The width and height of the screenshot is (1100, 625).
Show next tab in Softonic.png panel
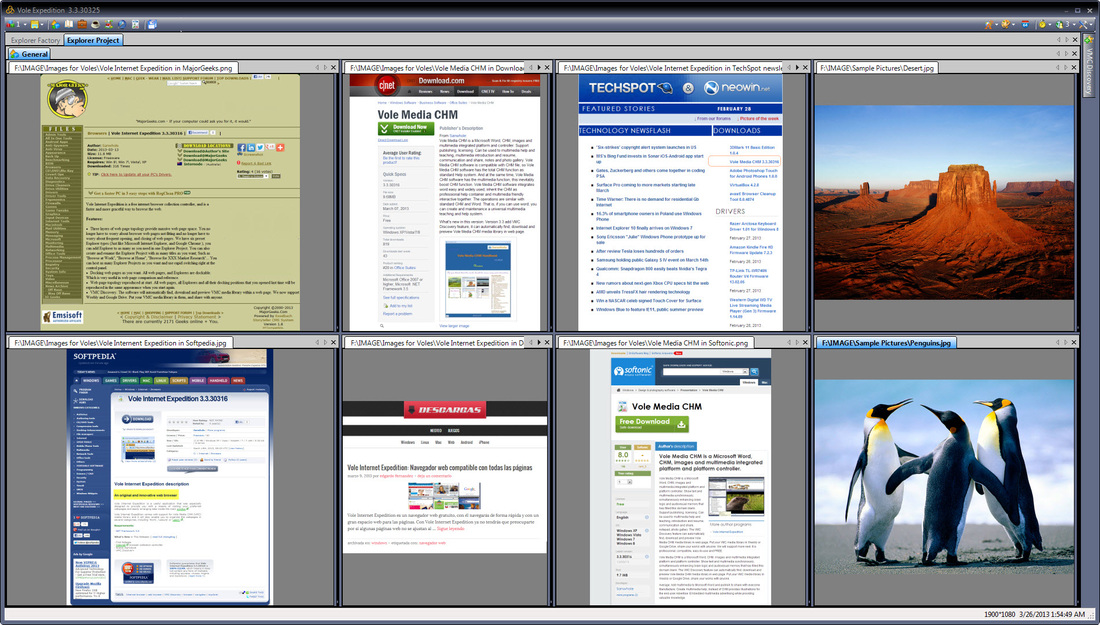pyautogui.click(x=797, y=343)
